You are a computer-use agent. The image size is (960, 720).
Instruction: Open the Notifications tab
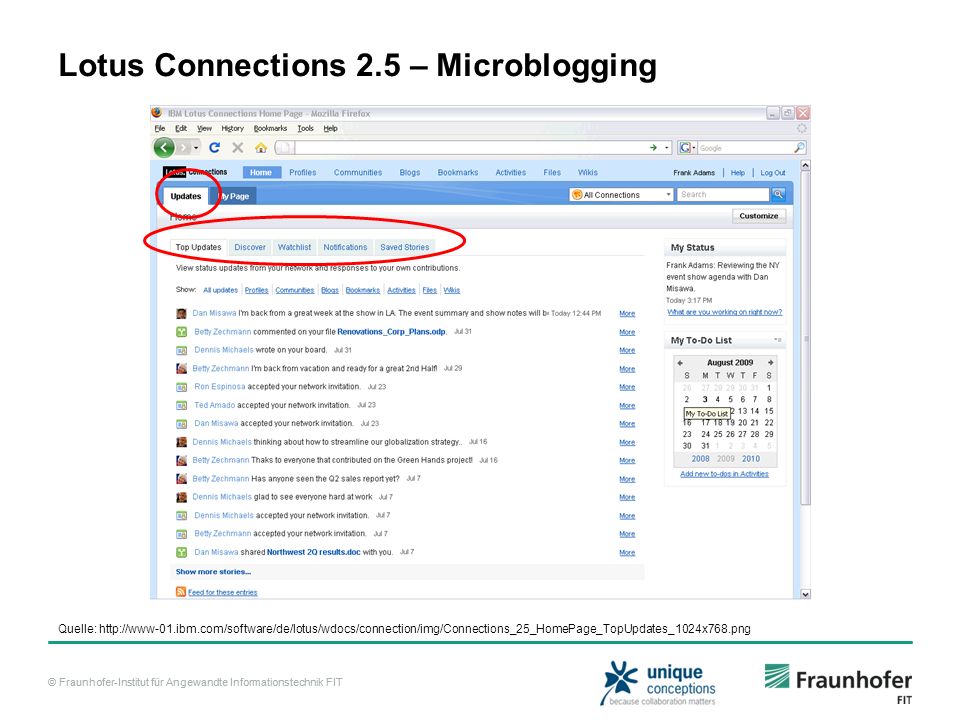point(345,247)
